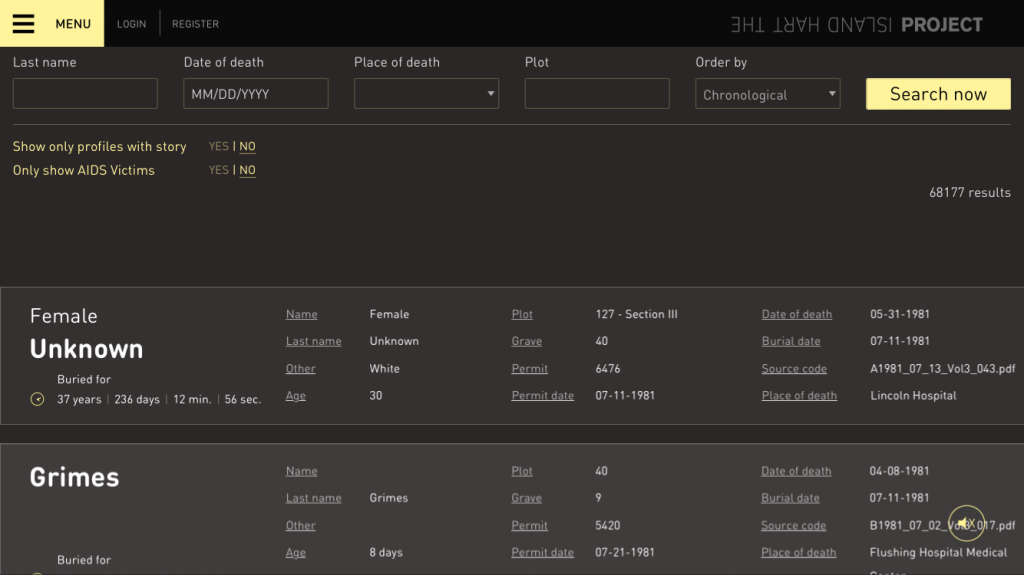Open the Unknown Female burial profile

tap(86, 349)
